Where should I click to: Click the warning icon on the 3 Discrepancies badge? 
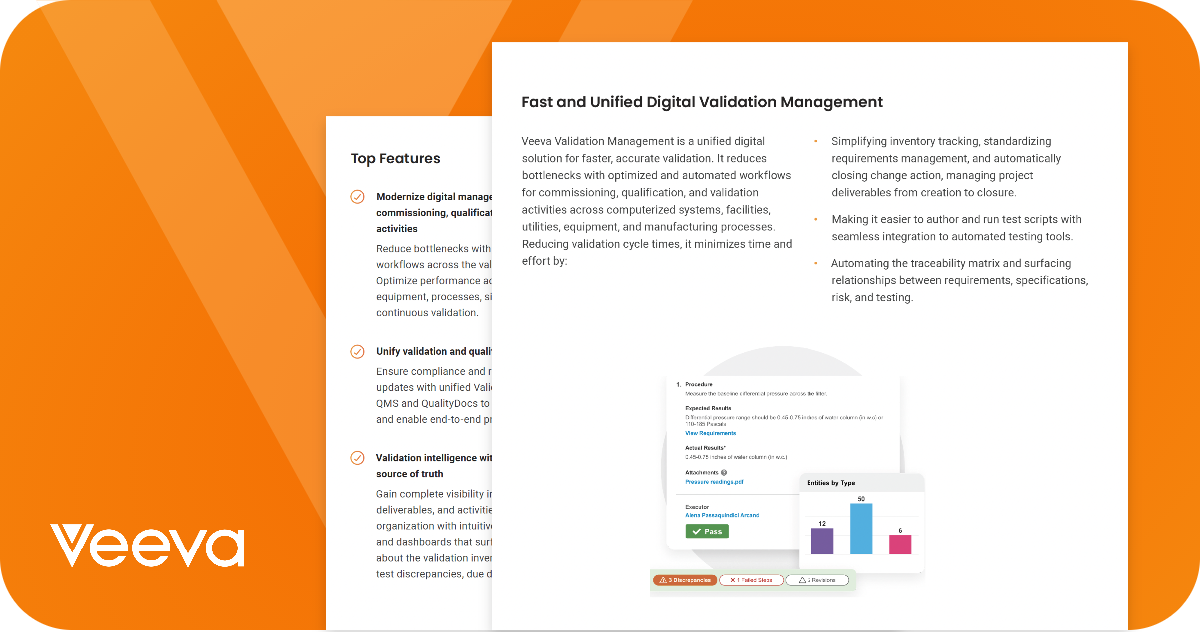point(663,579)
